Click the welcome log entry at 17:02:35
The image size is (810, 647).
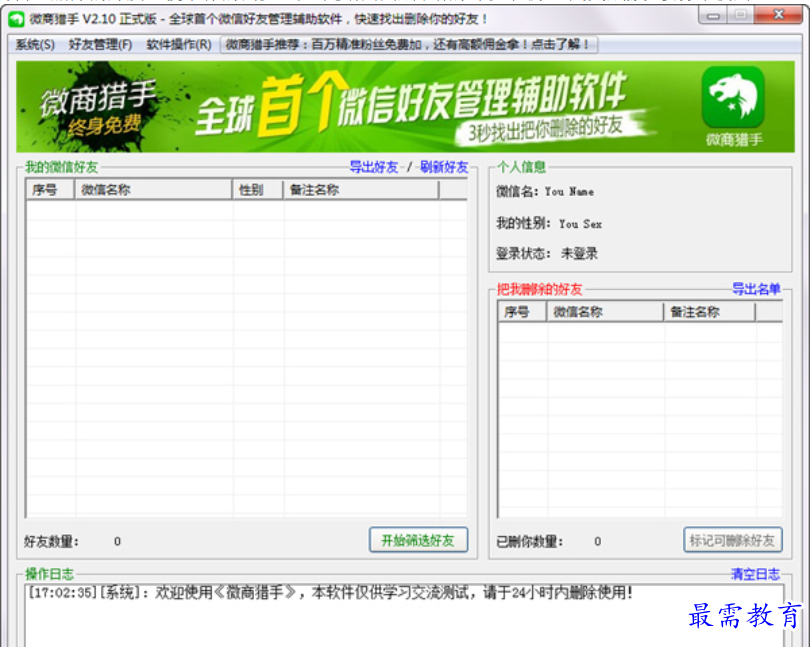pyautogui.click(x=330, y=592)
